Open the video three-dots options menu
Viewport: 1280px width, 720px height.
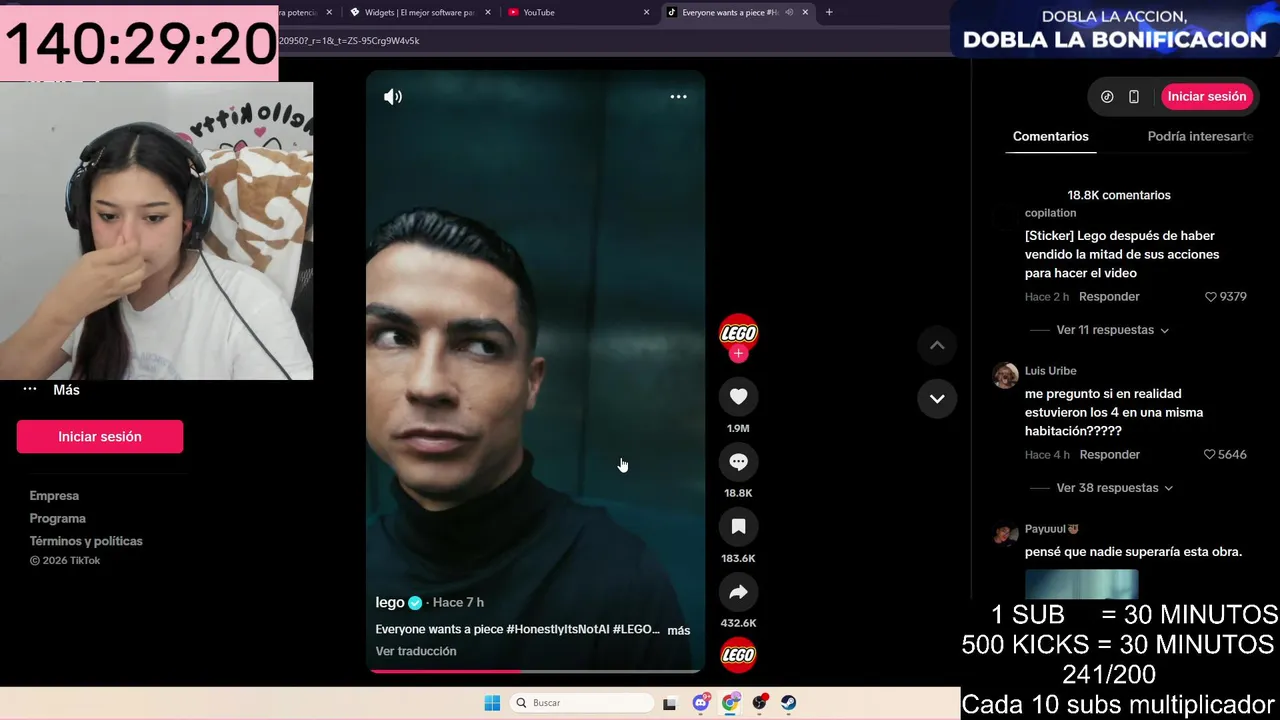coord(678,97)
